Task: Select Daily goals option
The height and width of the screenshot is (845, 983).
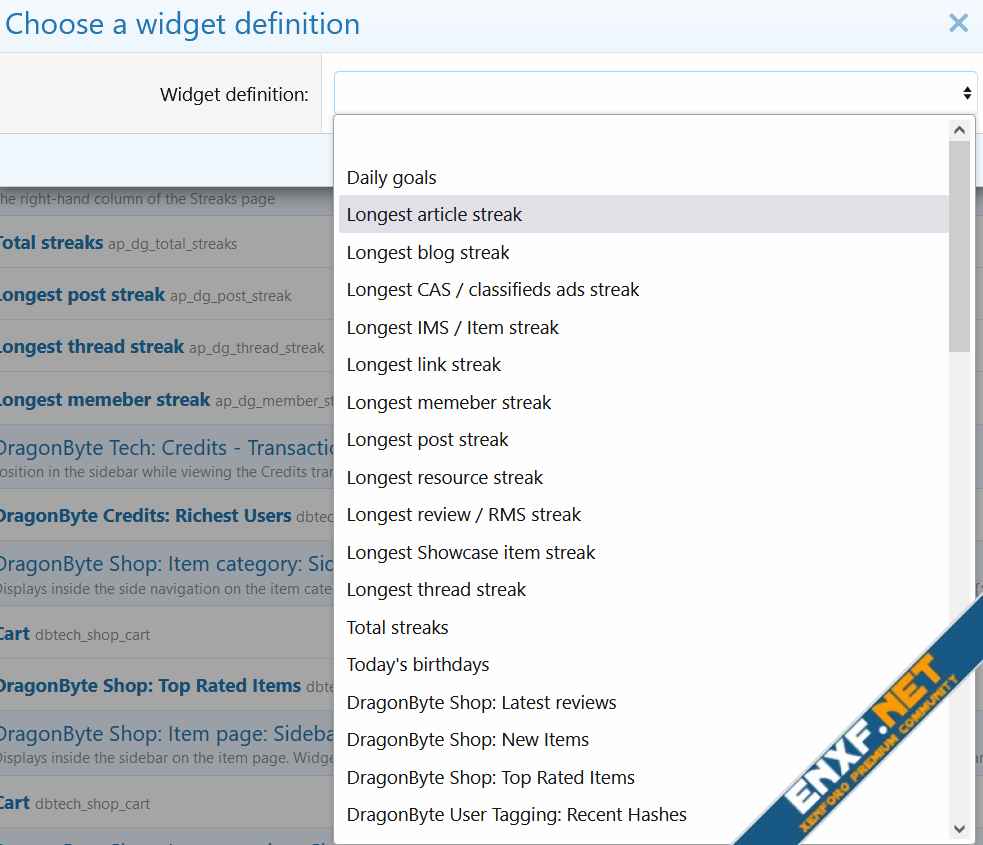Action: [392, 178]
